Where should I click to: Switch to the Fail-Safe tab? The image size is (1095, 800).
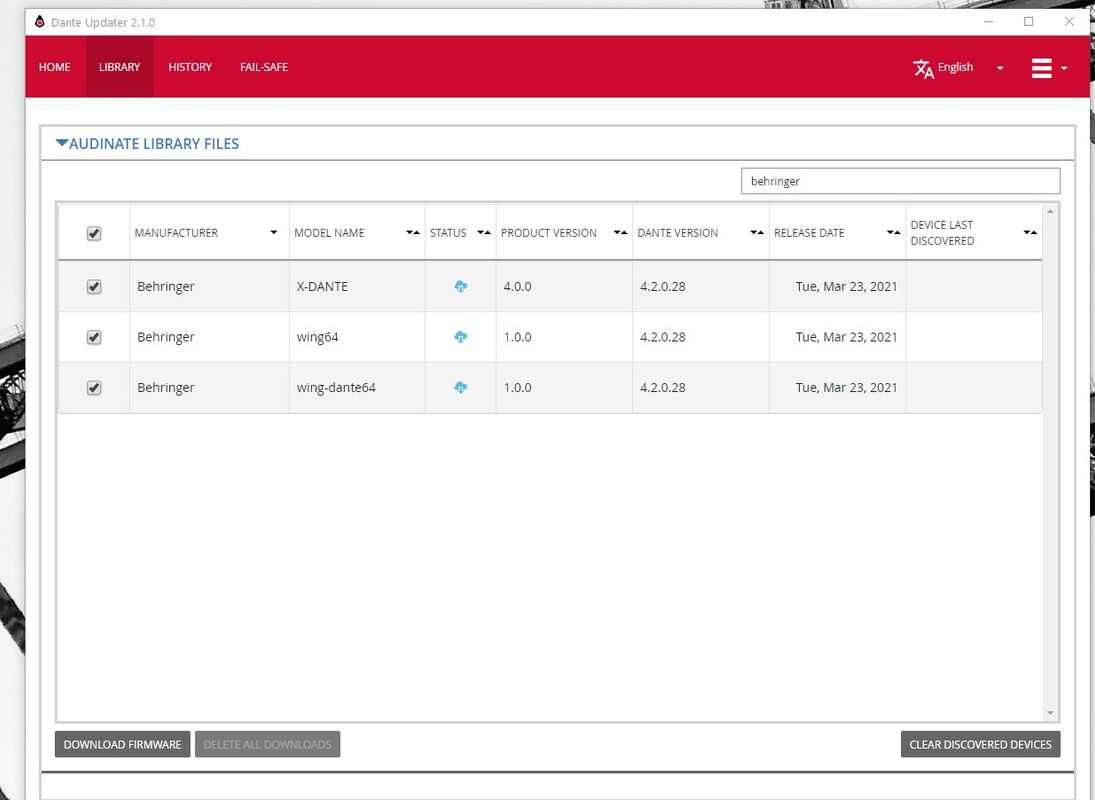264,67
